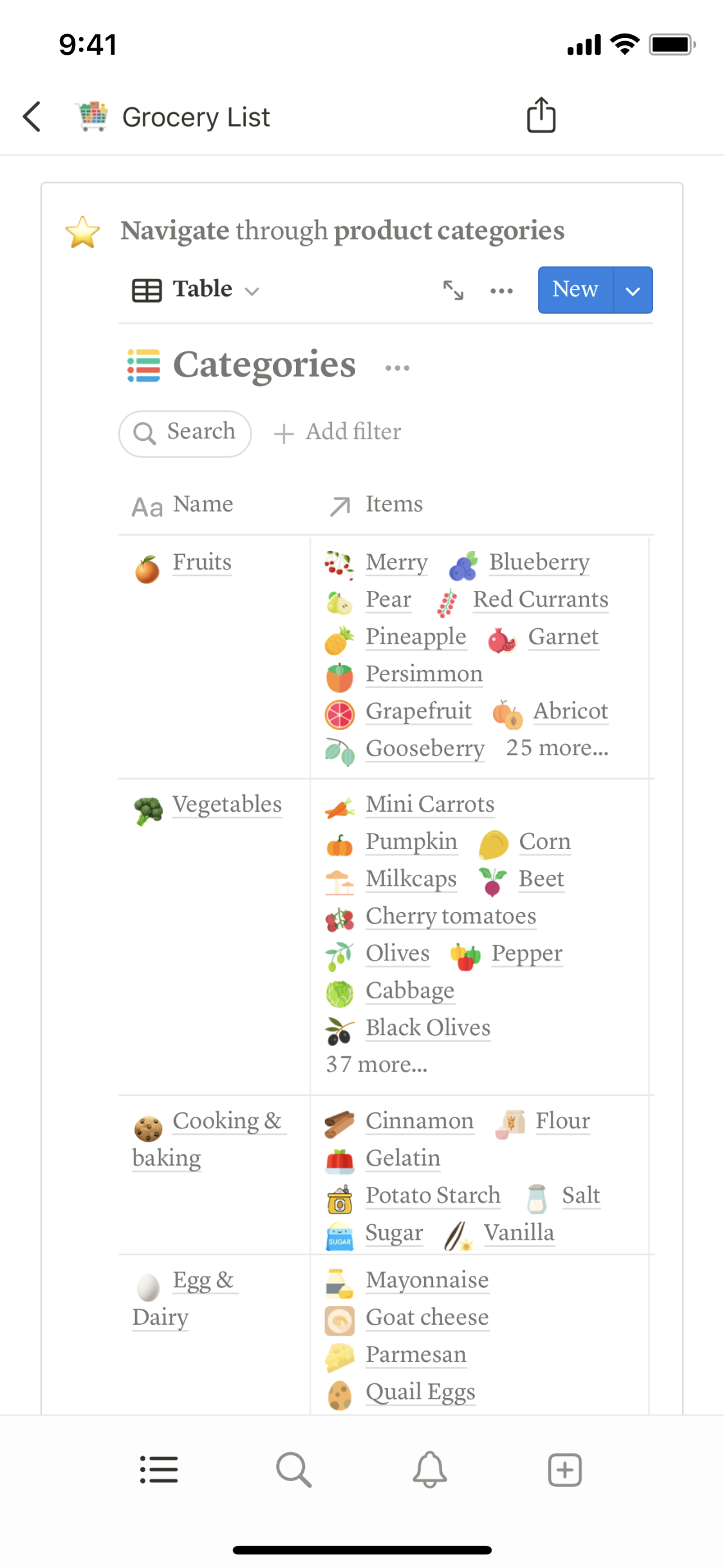The width and height of the screenshot is (724, 1568).
Task: Expand the New button dropdown arrow
Action: tap(633, 290)
